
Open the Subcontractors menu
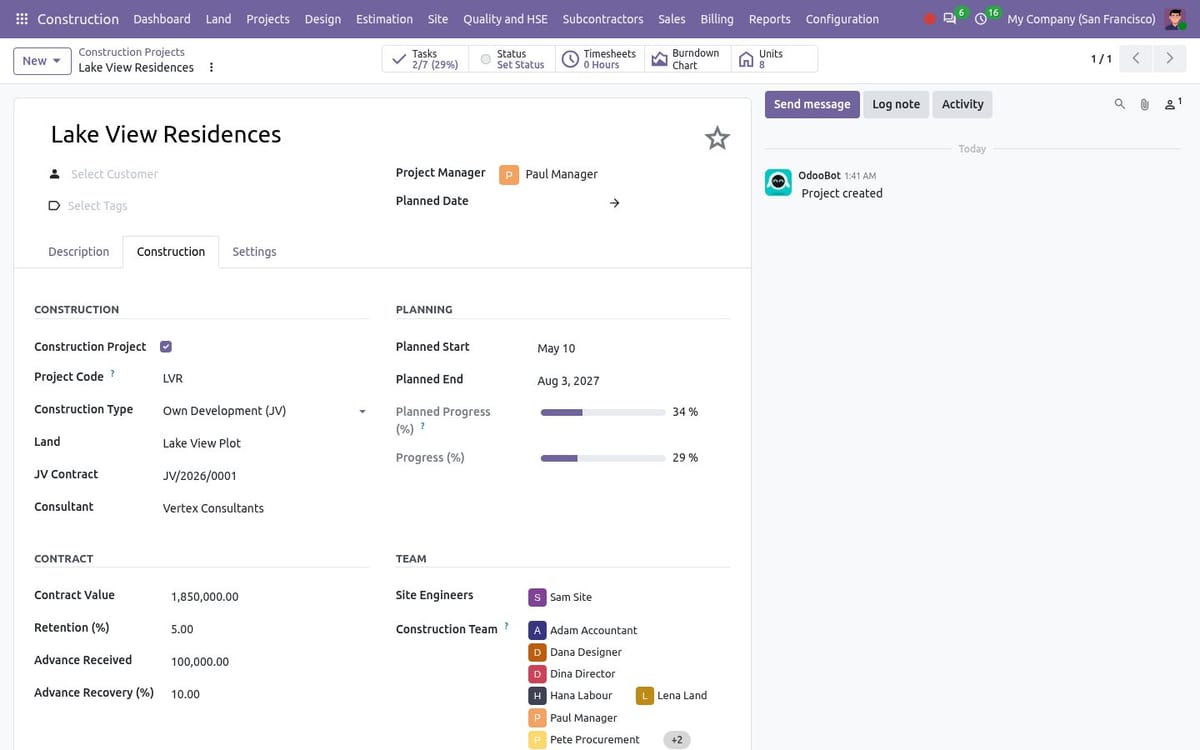(603, 19)
